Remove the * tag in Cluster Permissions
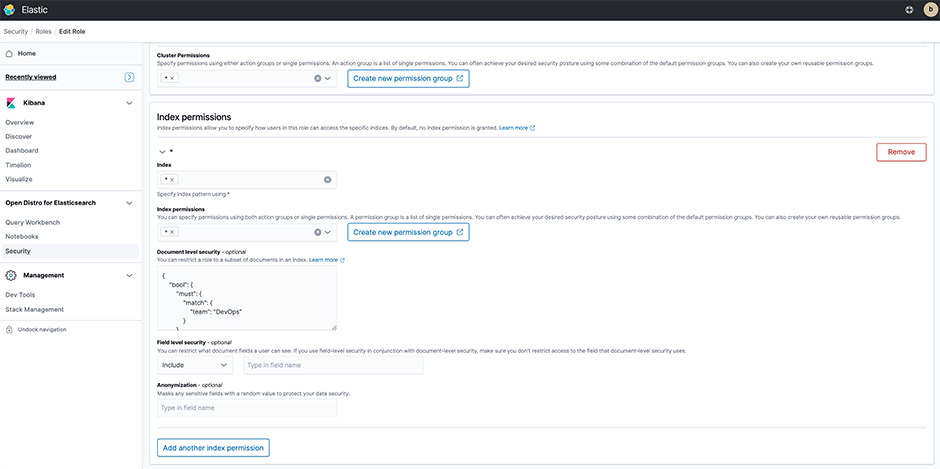 (171, 79)
